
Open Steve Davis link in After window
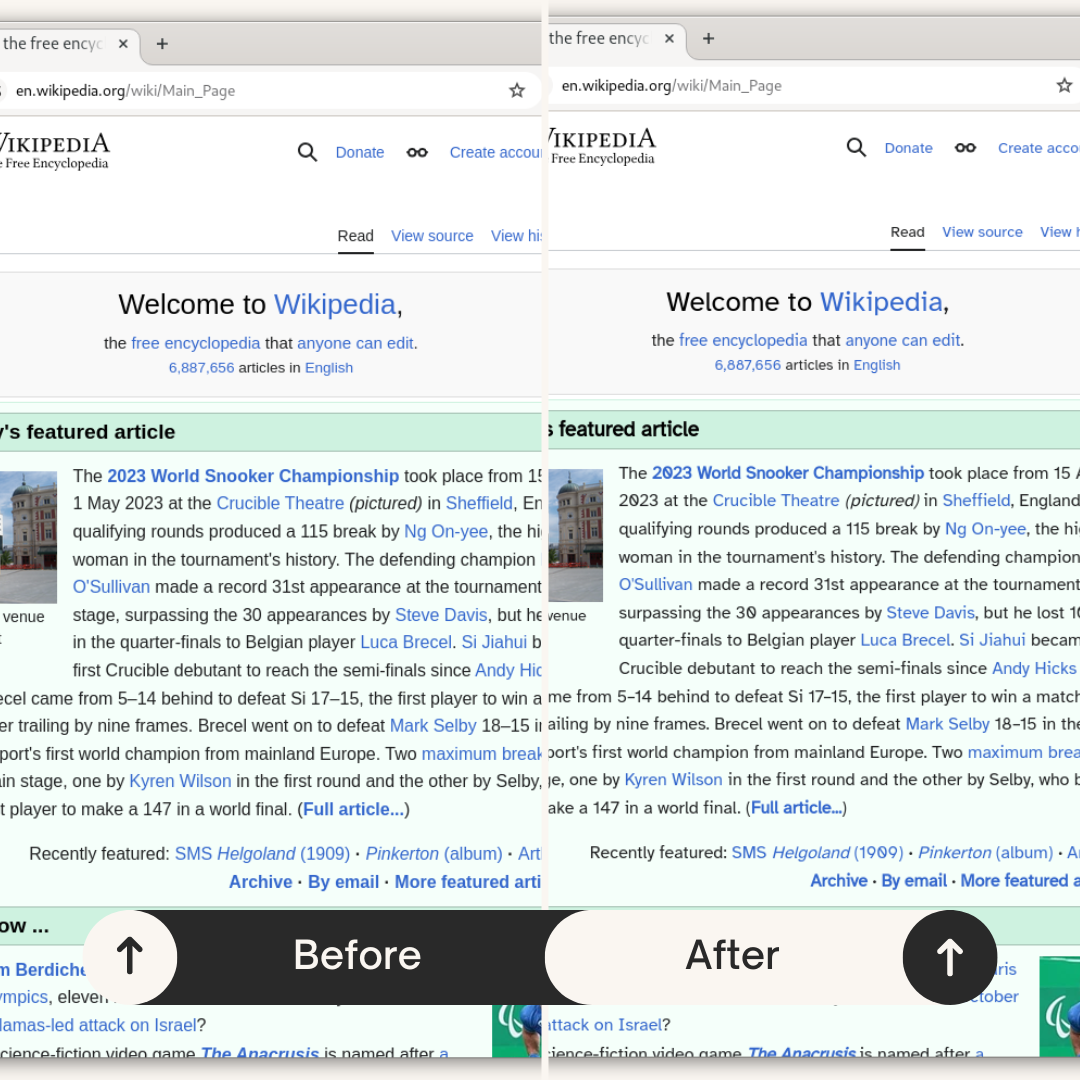tap(930, 612)
